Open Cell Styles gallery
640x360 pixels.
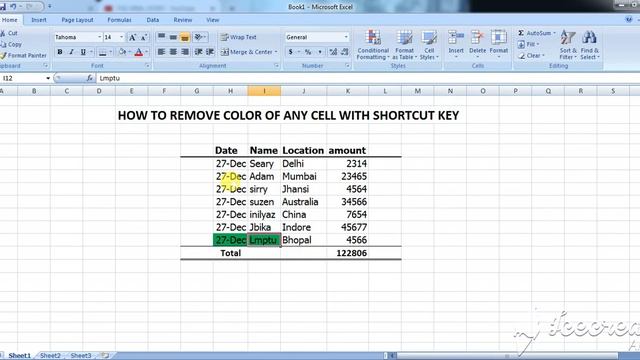pyautogui.click(x=429, y=45)
